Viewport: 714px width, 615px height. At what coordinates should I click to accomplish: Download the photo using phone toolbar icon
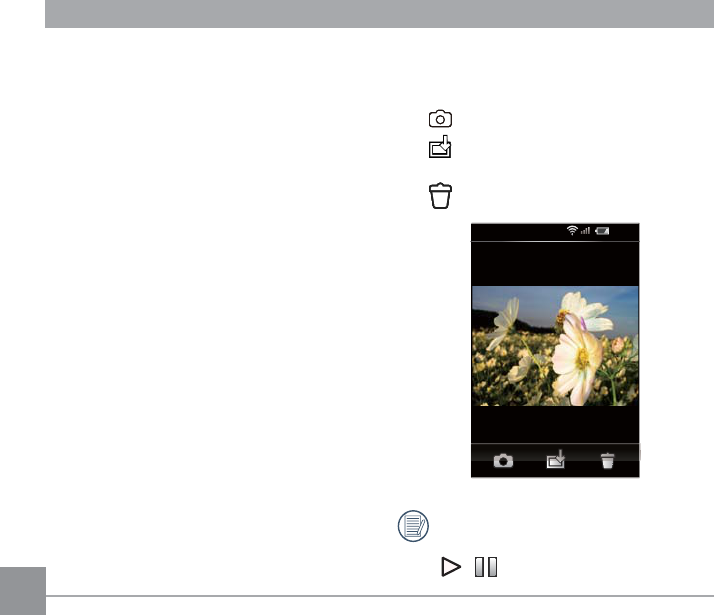coord(556,459)
